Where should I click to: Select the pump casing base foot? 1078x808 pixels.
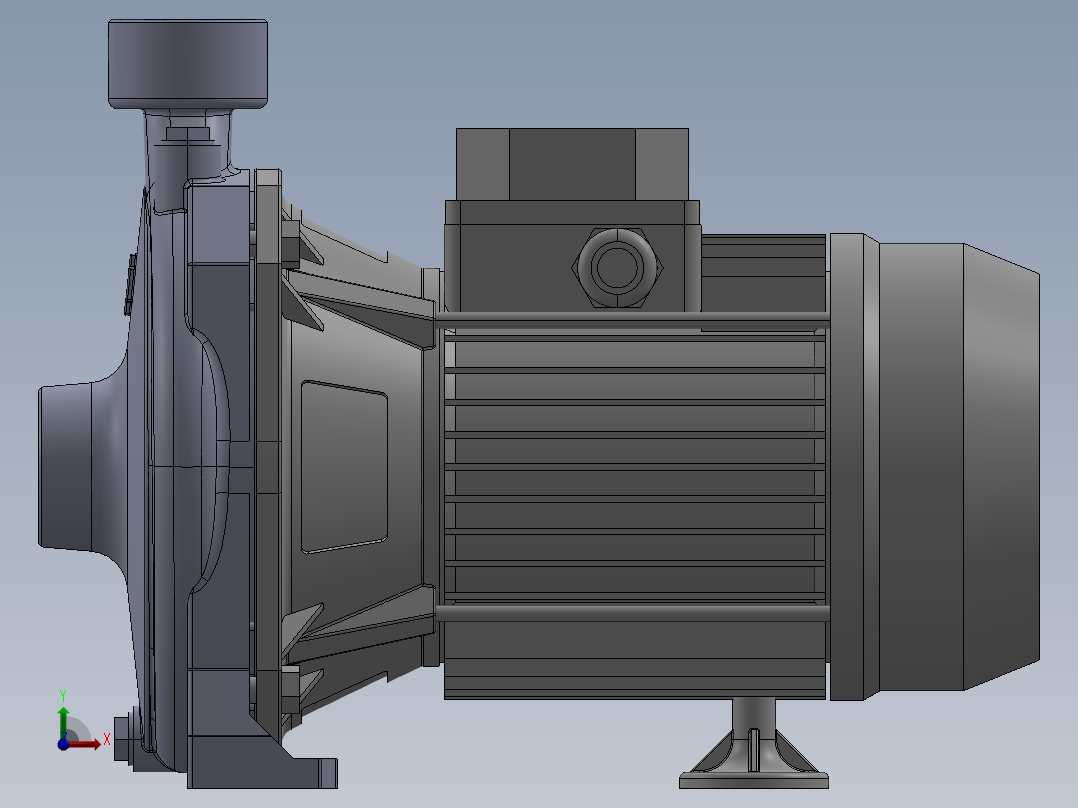tap(261, 763)
